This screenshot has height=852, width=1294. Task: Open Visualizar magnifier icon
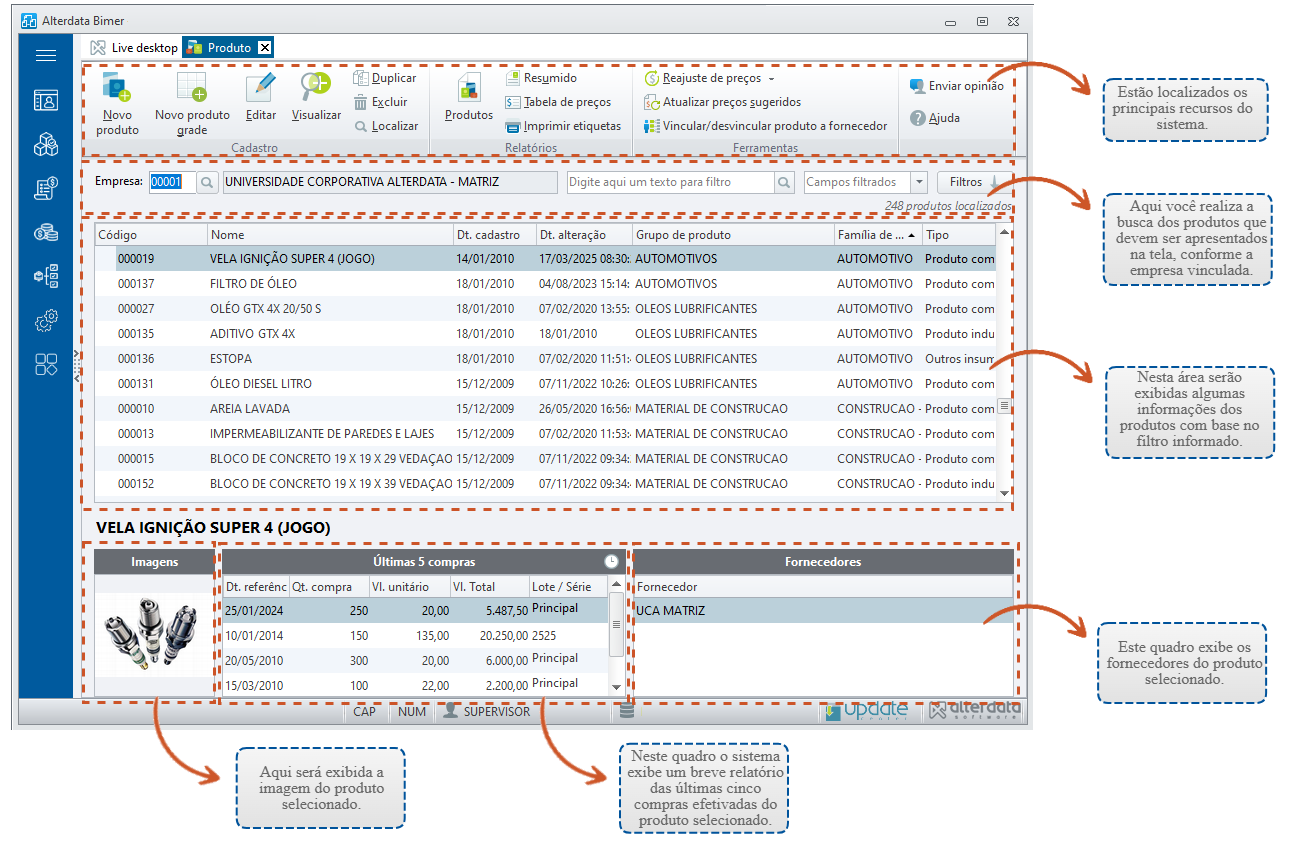tap(316, 87)
